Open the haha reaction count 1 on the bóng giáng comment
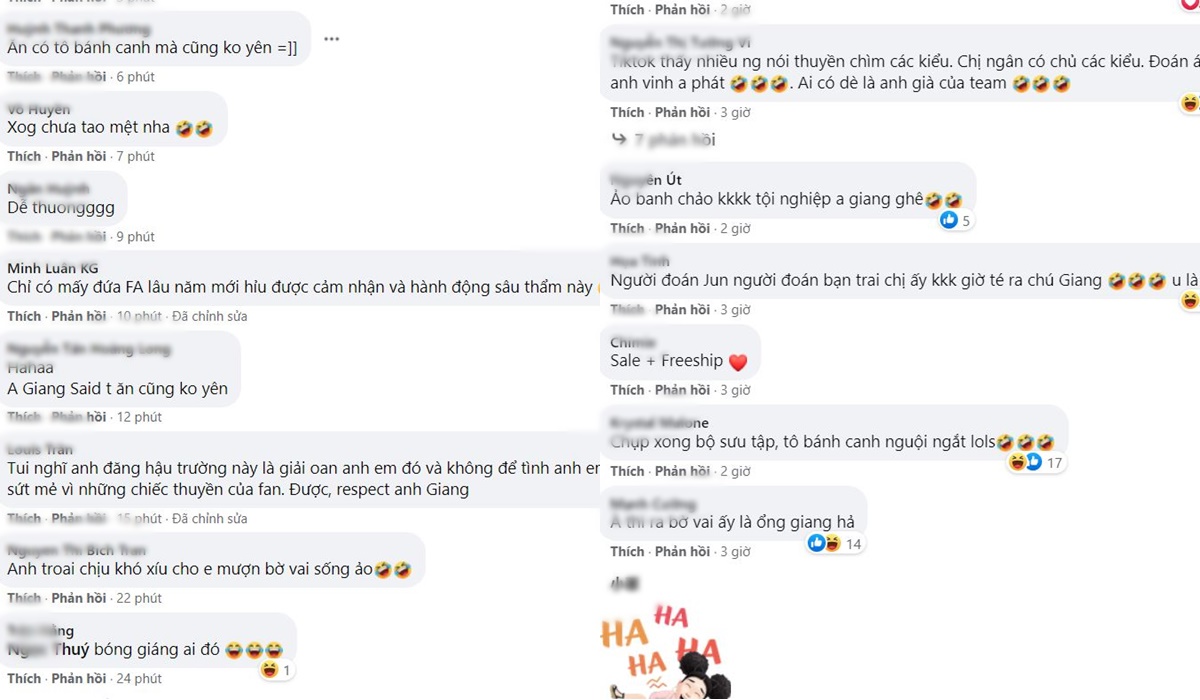The height and width of the screenshot is (700, 1200). click(276, 670)
